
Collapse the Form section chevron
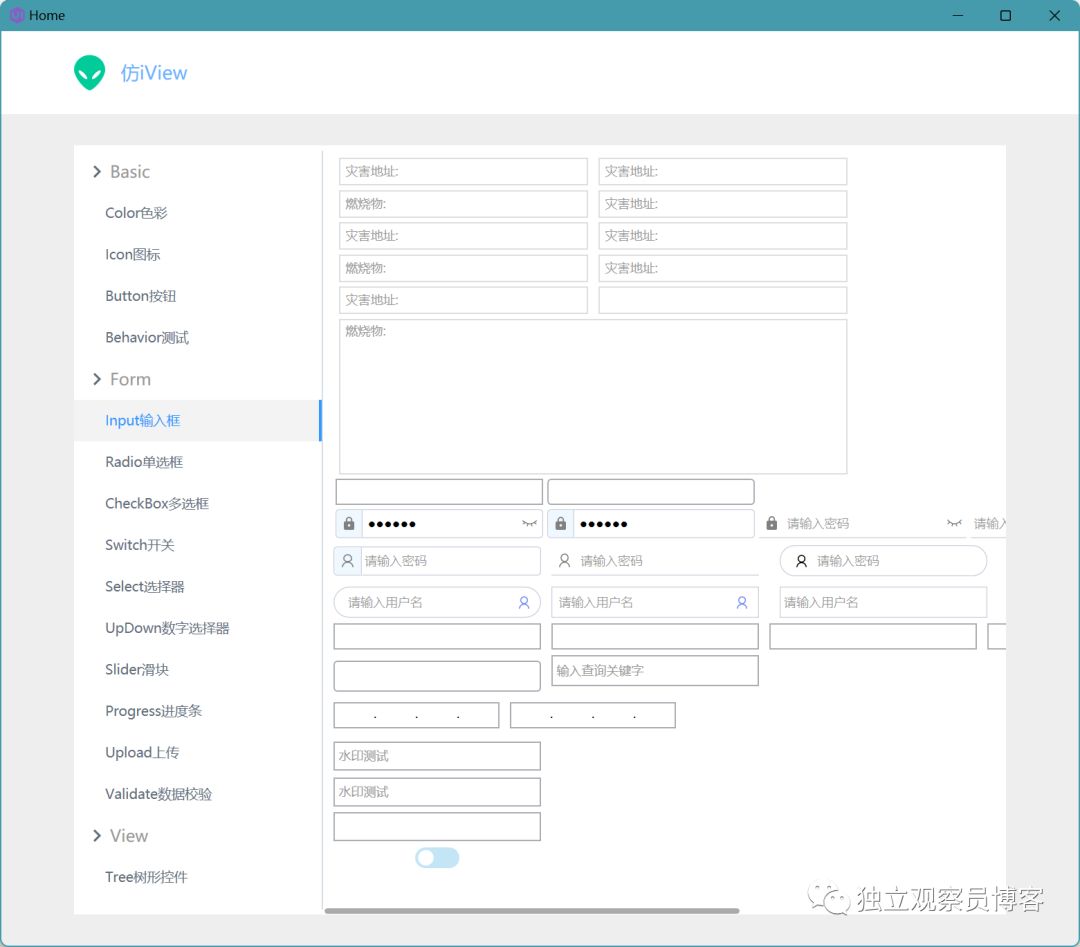pos(97,379)
